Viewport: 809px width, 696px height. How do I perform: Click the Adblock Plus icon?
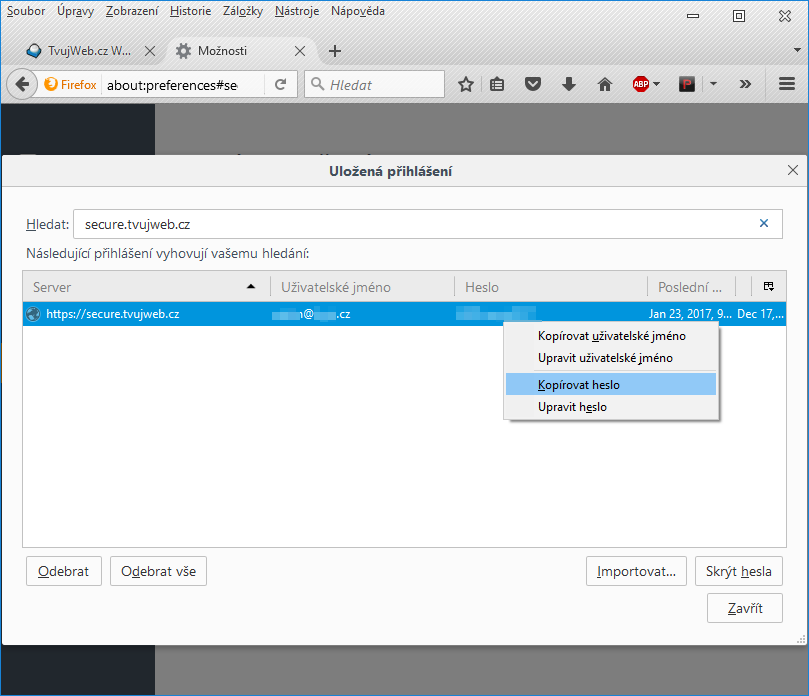(x=640, y=85)
